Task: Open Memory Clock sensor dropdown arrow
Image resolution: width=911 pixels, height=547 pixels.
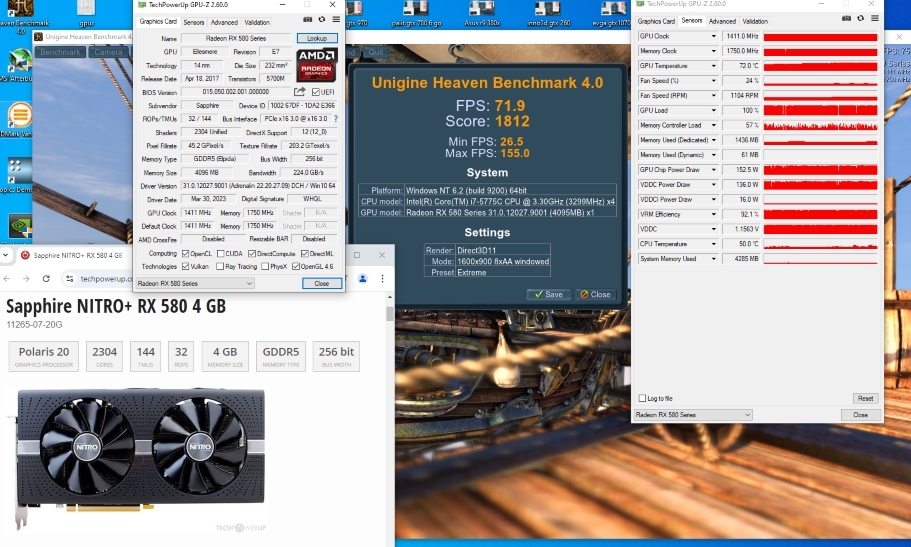Action: pyautogui.click(x=713, y=51)
